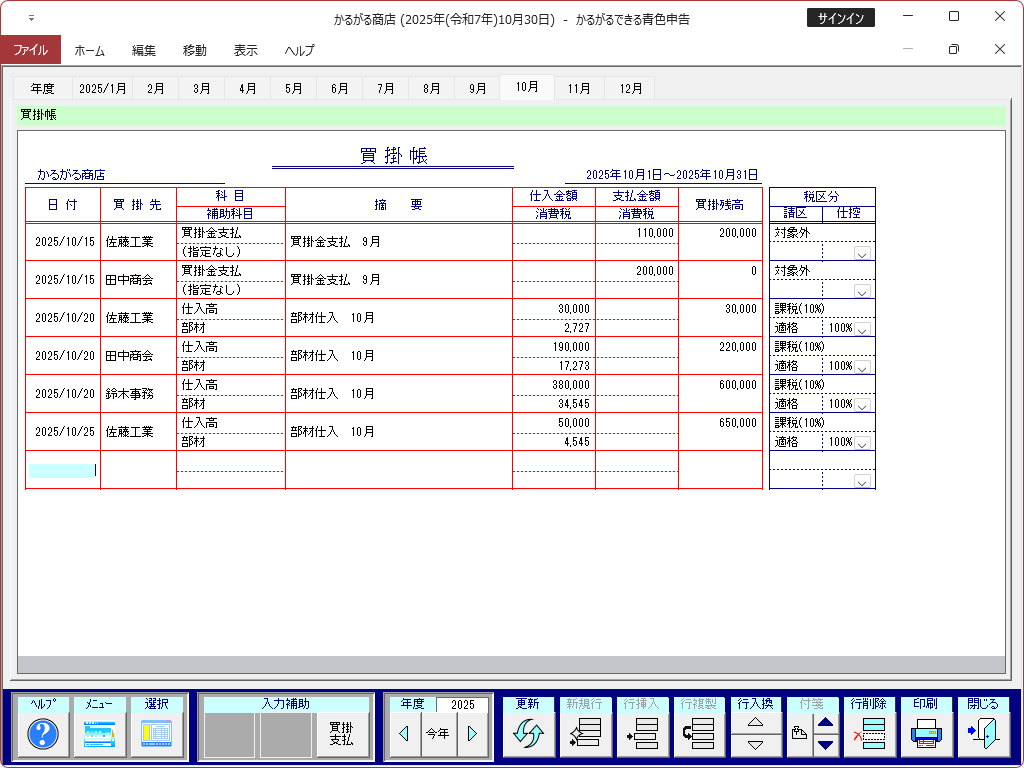This screenshot has height=768, width=1024.
Task: Expand 税区分 dropdown on first 佐藤工業 row
Action: (861, 254)
